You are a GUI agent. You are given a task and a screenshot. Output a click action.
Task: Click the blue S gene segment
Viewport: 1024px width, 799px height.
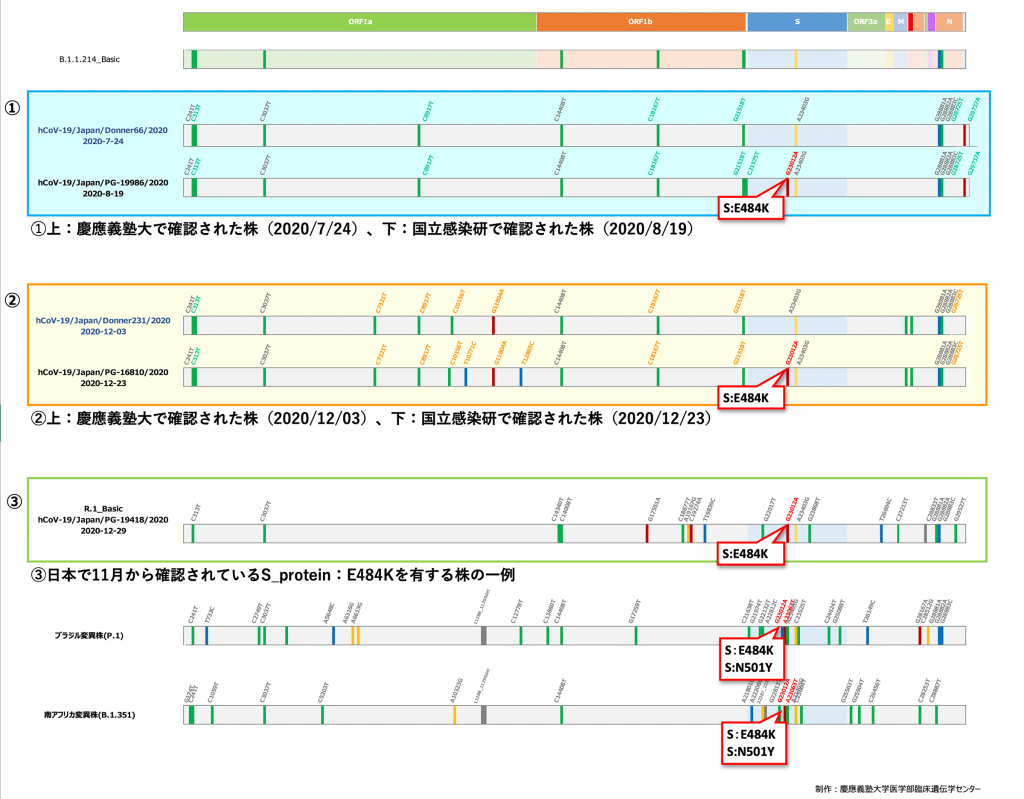[x=797, y=21]
